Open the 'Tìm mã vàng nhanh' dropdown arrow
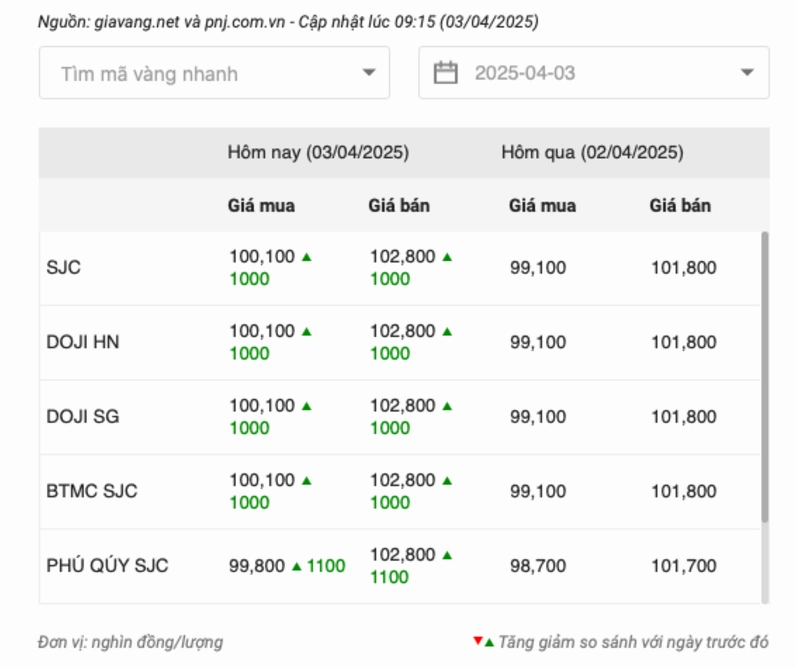 point(369,73)
